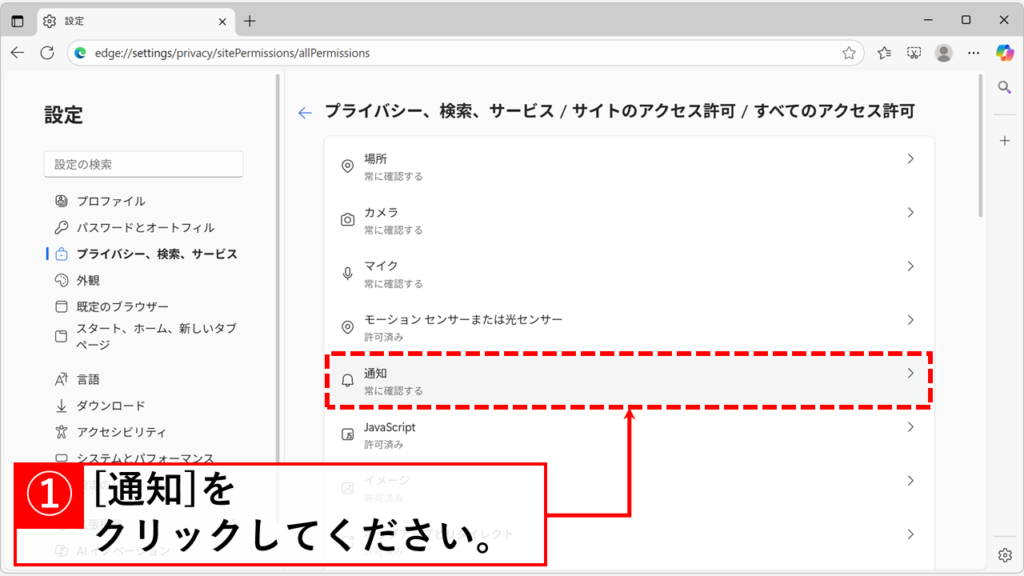The width and height of the screenshot is (1024, 576).
Task: Click the アクセシビリティ icon
Action: tap(61, 432)
